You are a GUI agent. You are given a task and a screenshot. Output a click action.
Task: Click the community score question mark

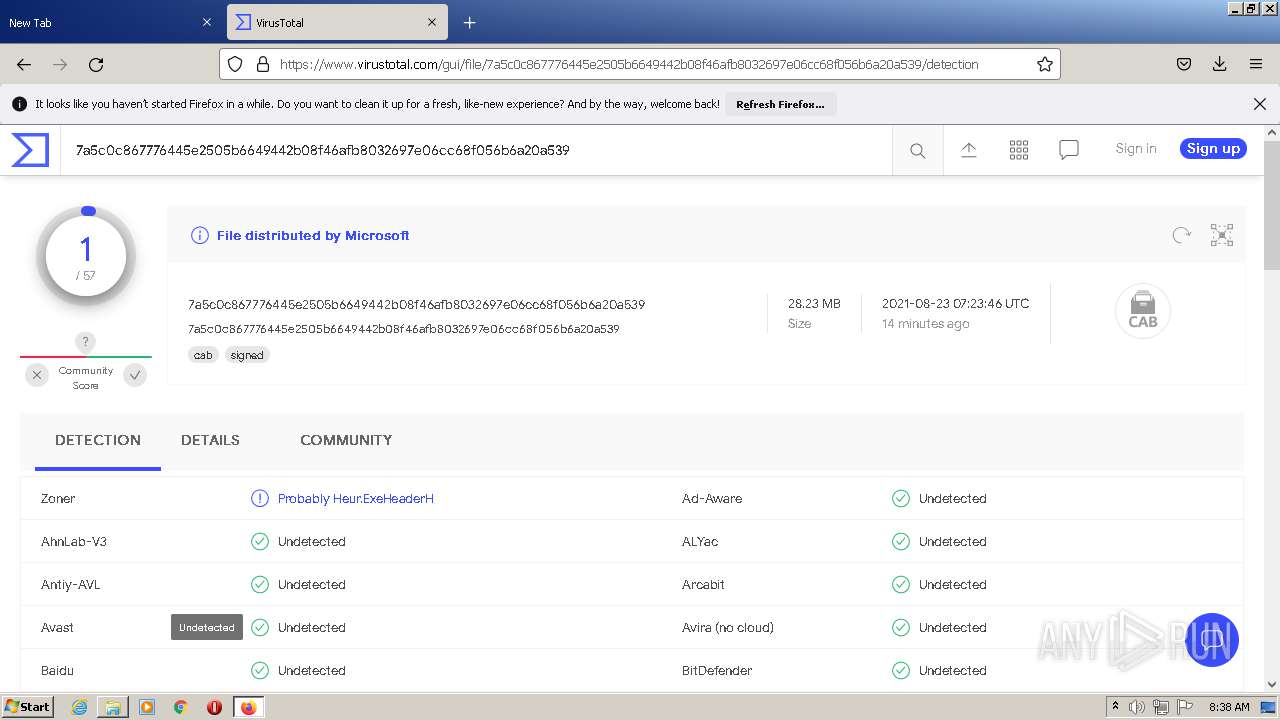tap(86, 342)
